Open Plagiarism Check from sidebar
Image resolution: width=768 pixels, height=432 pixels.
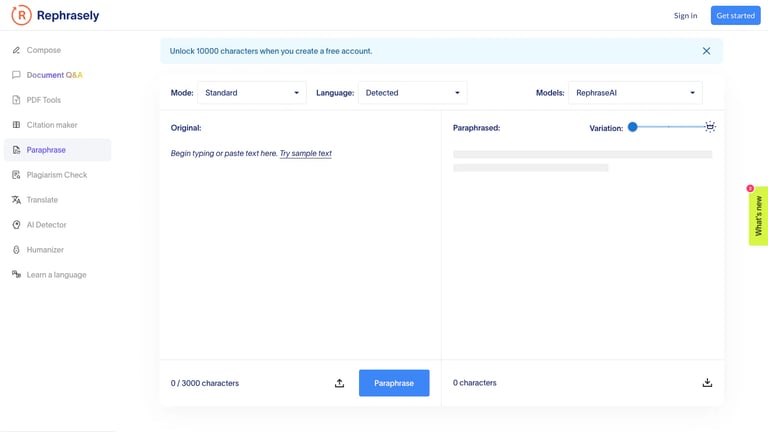pos(57,175)
